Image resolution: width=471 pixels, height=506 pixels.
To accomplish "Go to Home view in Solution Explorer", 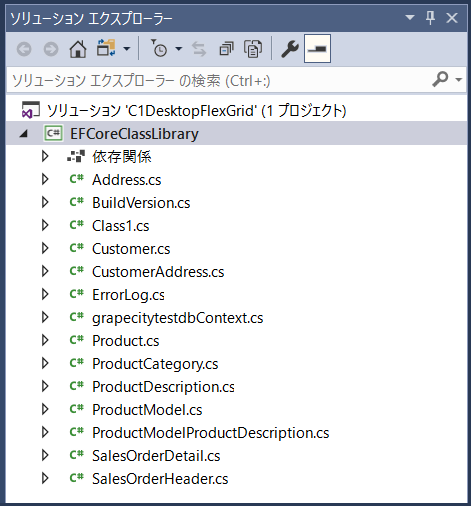I will click(x=78, y=49).
